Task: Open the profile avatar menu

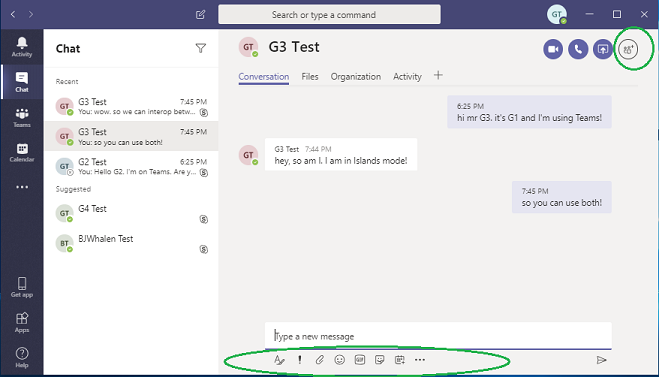Action: [x=557, y=14]
